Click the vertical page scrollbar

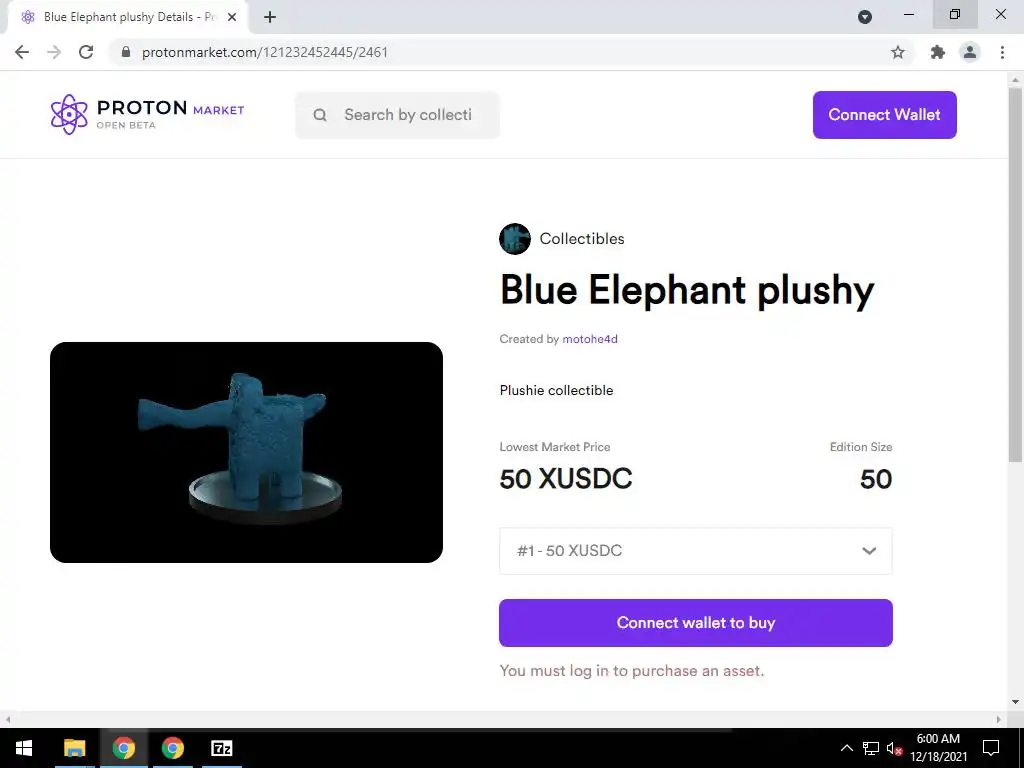(x=1015, y=274)
